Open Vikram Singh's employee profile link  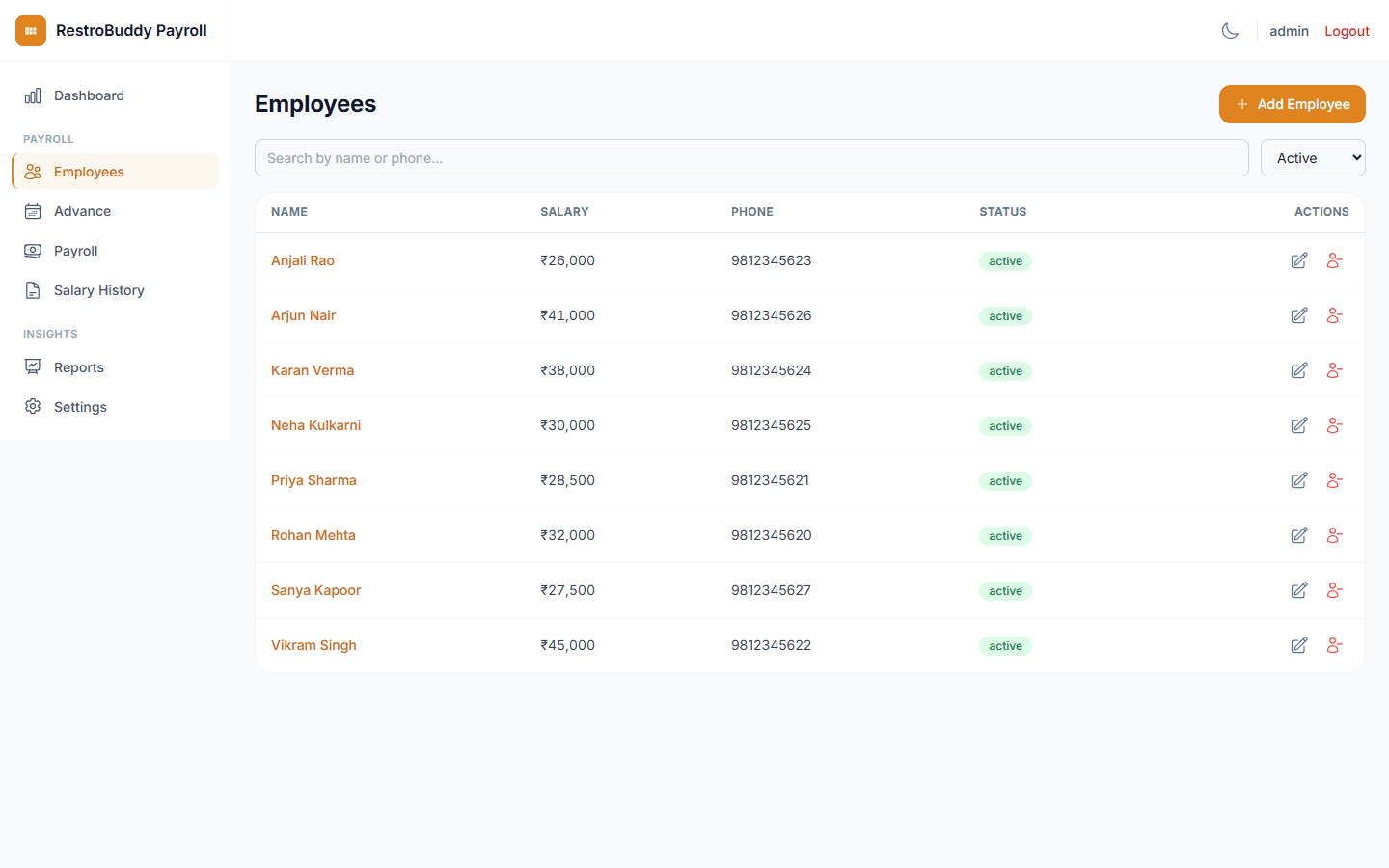pos(313,645)
